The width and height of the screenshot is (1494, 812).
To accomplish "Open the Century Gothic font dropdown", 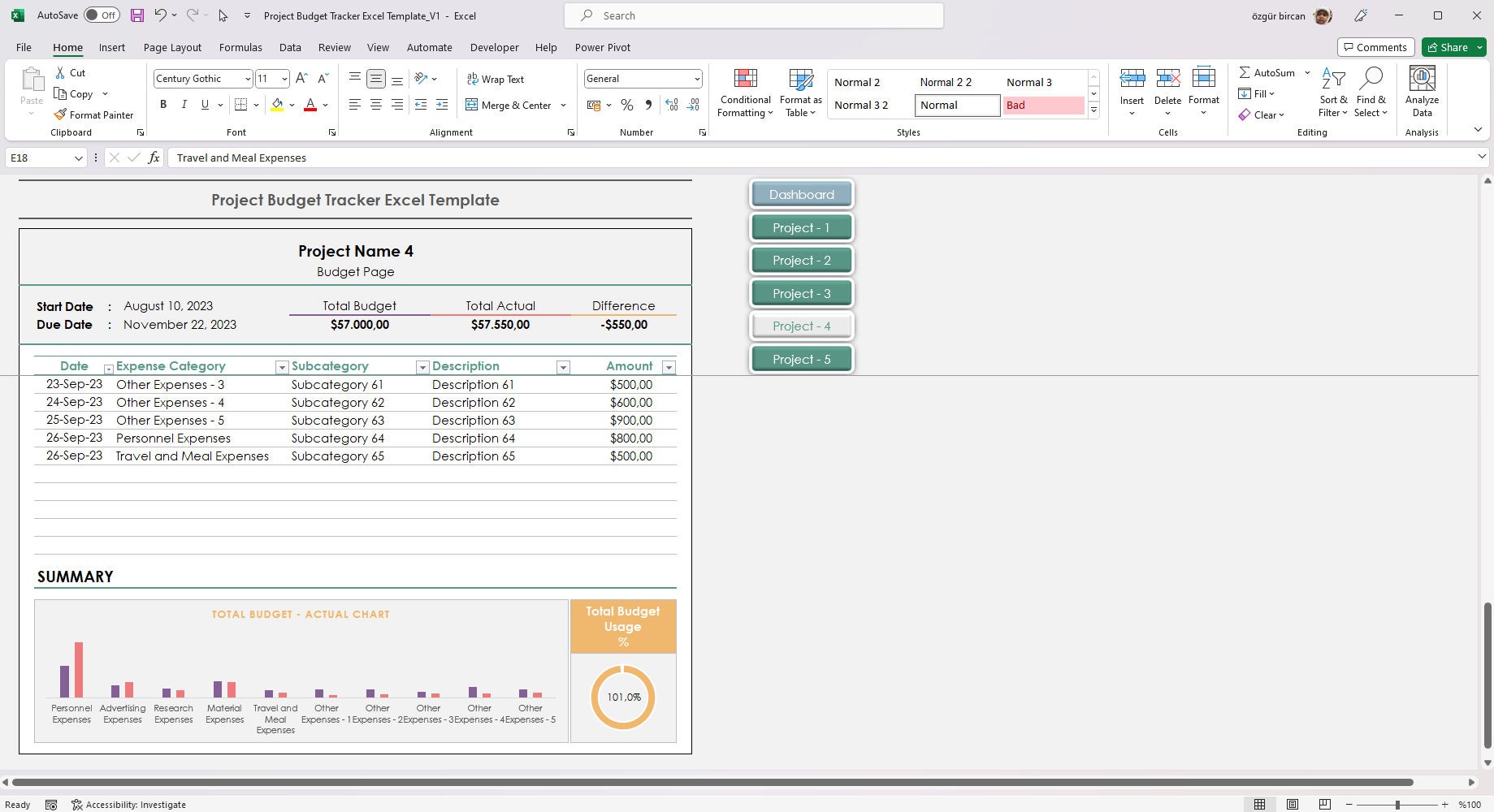I will 247,79.
